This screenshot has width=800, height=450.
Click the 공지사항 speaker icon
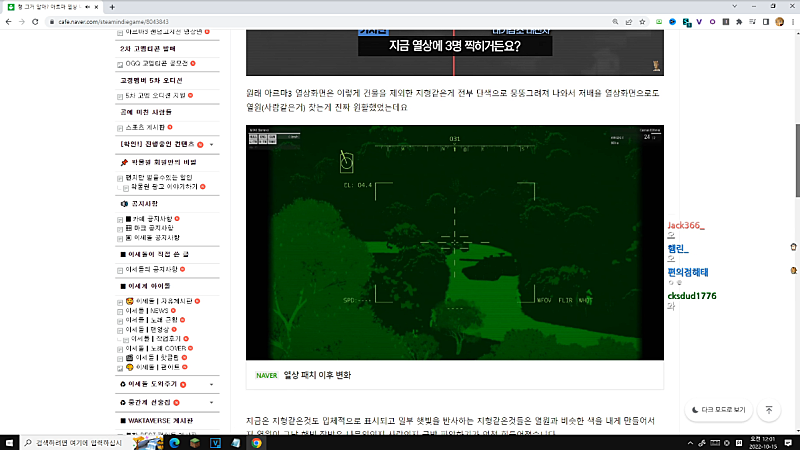click(124, 204)
